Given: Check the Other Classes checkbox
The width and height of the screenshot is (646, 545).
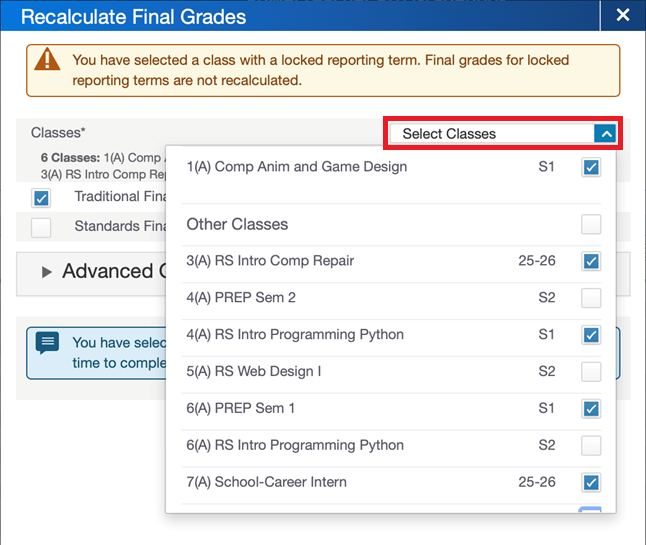Looking at the screenshot, I should click(x=591, y=224).
